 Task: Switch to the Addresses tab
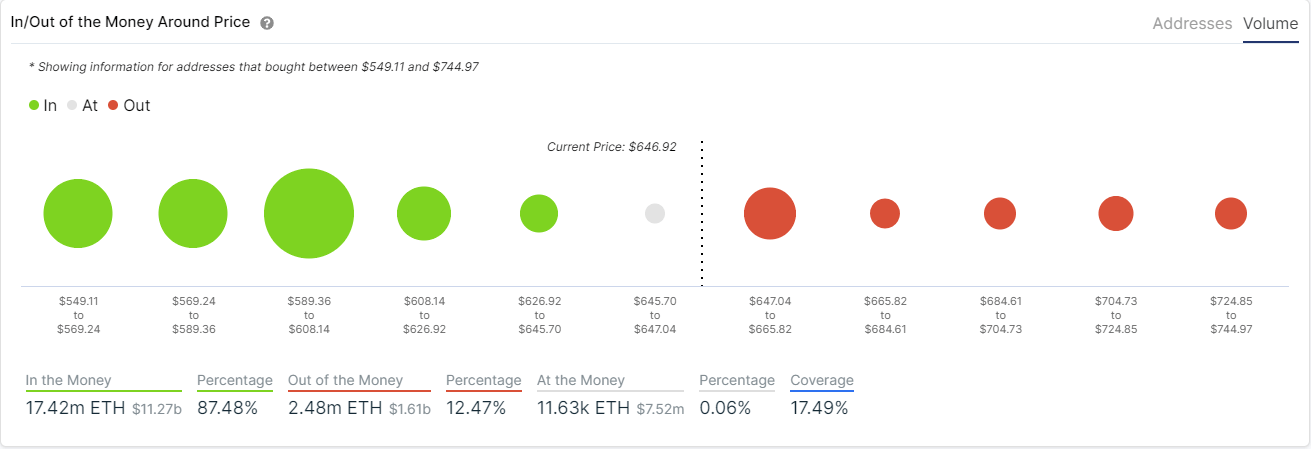[1192, 23]
